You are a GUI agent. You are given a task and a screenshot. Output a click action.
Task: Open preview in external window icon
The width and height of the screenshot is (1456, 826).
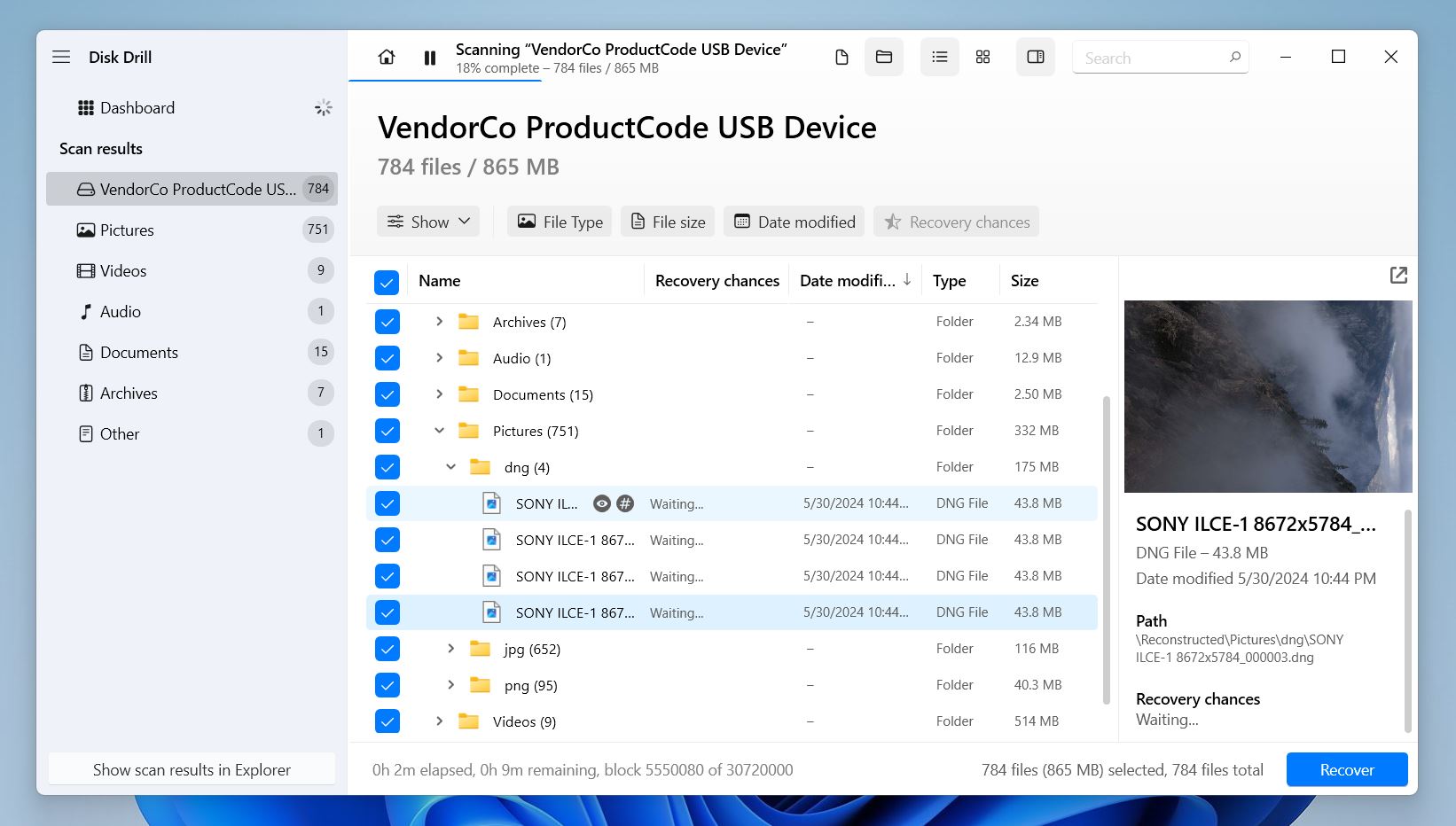pos(1398,276)
